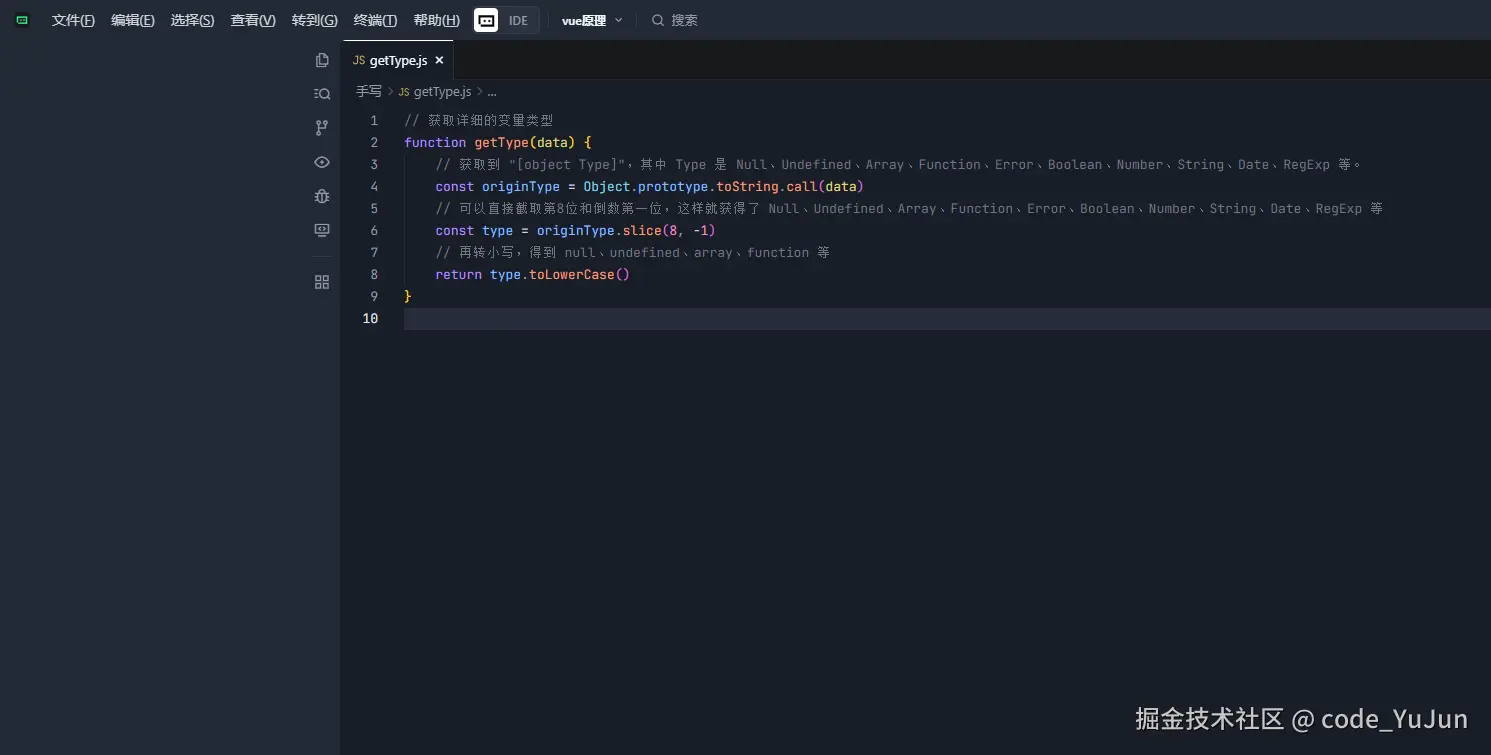1491x755 pixels.
Task: Open the Extensions grid icon
Action: pos(322,282)
